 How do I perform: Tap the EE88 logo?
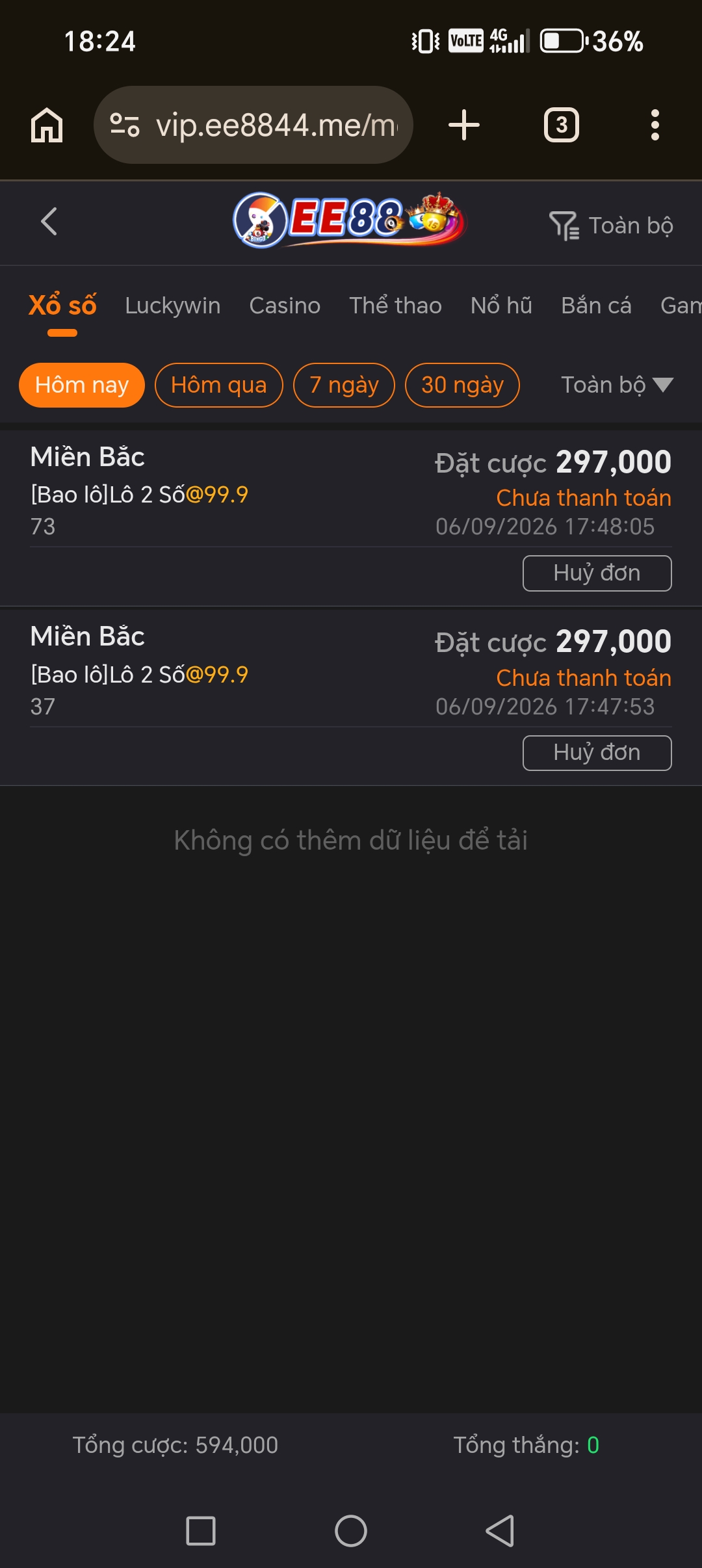350,220
